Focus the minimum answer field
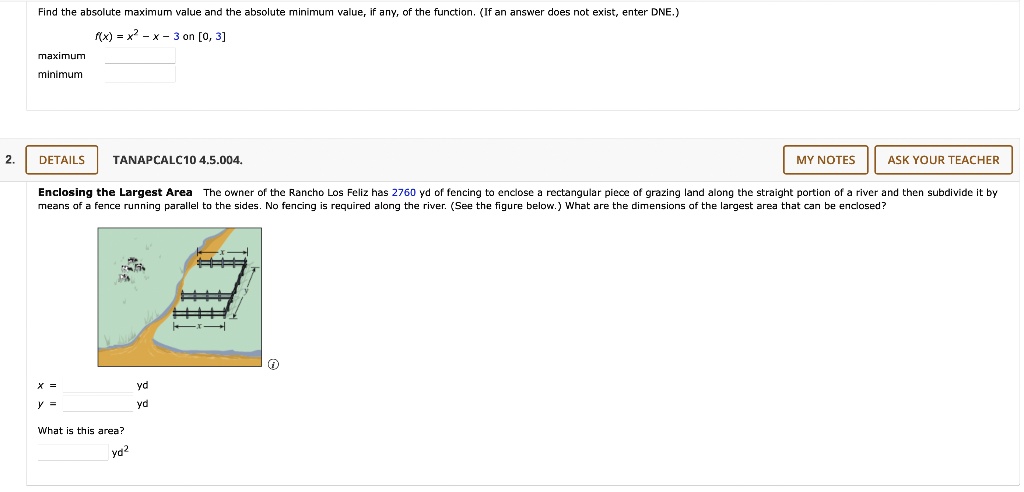The height and width of the screenshot is (492, 1024). tap(140, 74)
